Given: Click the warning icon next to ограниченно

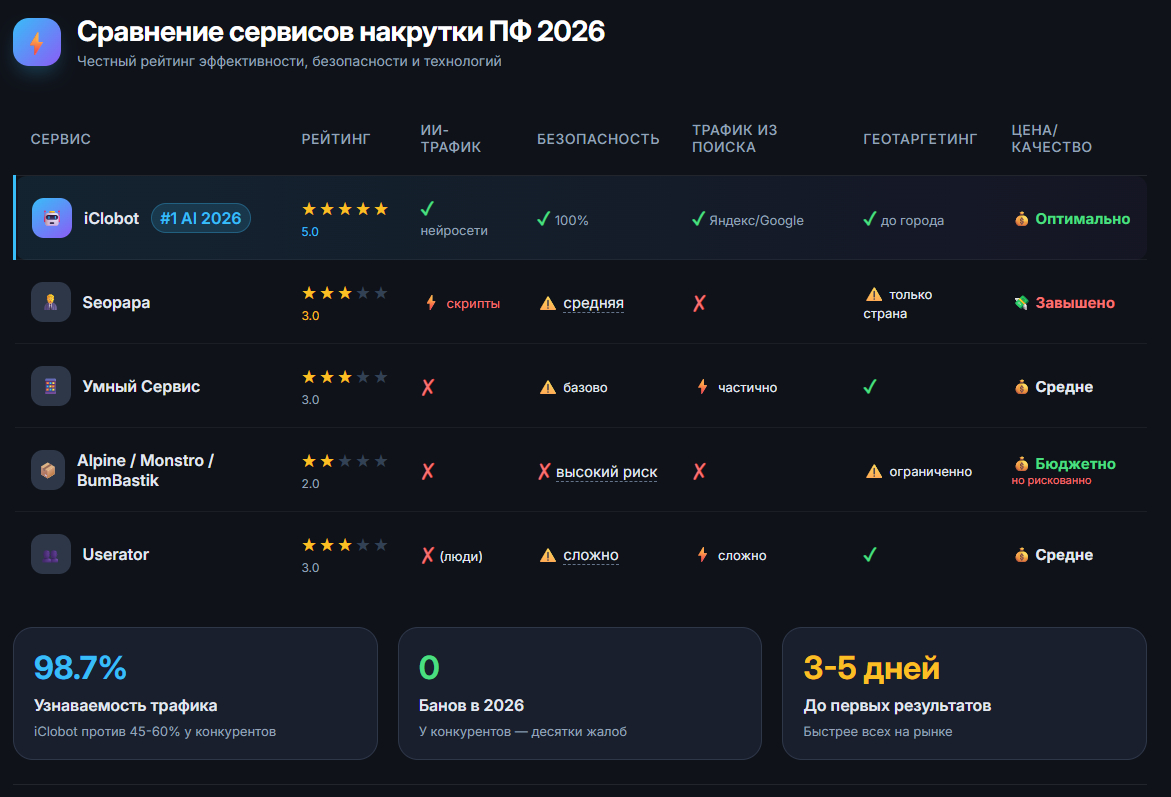Looking at the screenshot, I should pos(874,471).
